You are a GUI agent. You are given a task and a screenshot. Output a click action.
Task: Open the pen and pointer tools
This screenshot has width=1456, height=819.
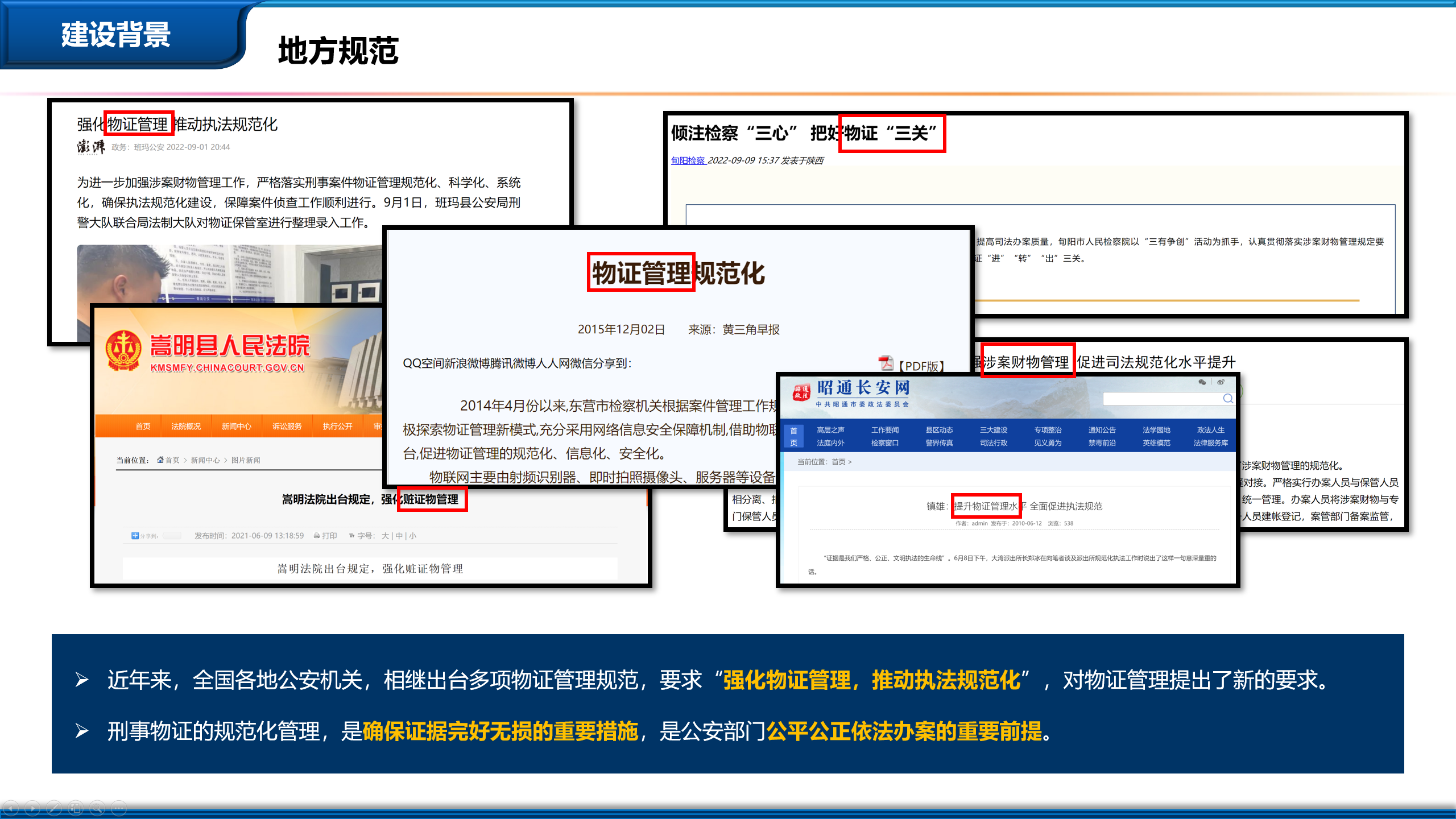[54, 808]
